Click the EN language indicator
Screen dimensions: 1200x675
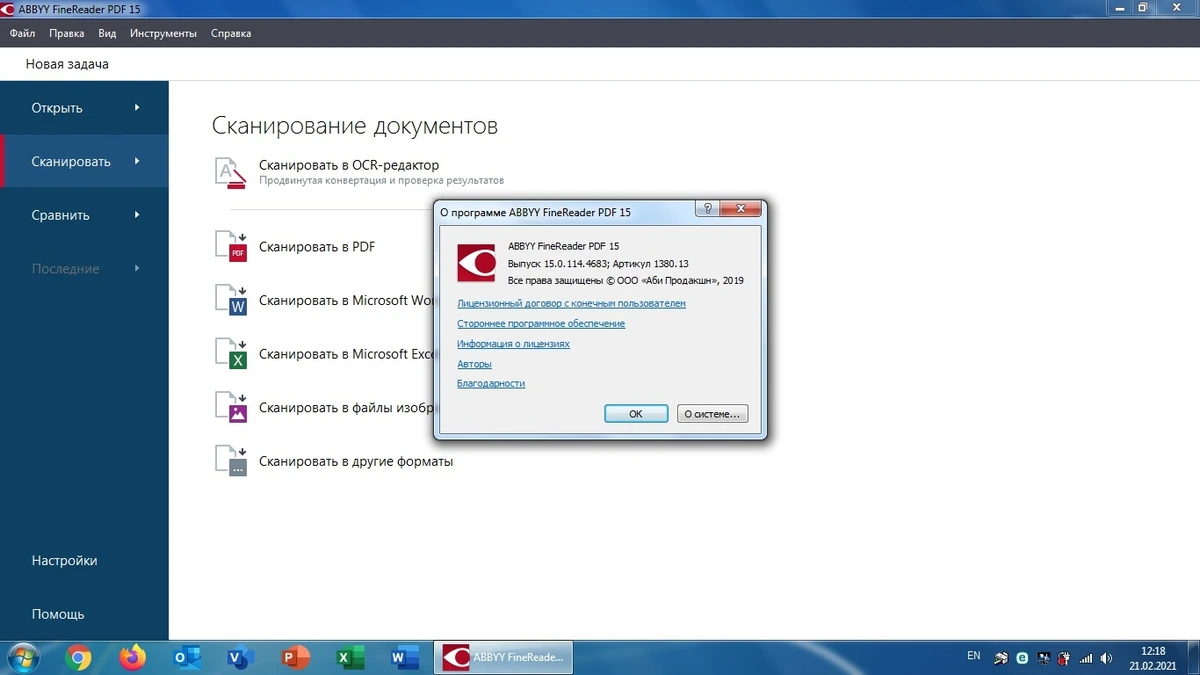coord(974,656)
